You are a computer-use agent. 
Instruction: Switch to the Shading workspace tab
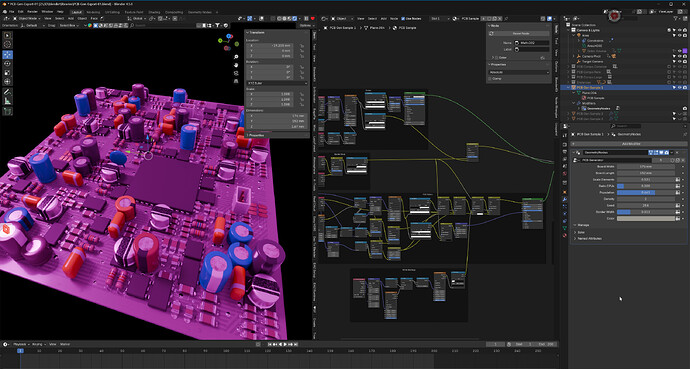point(154,12)
